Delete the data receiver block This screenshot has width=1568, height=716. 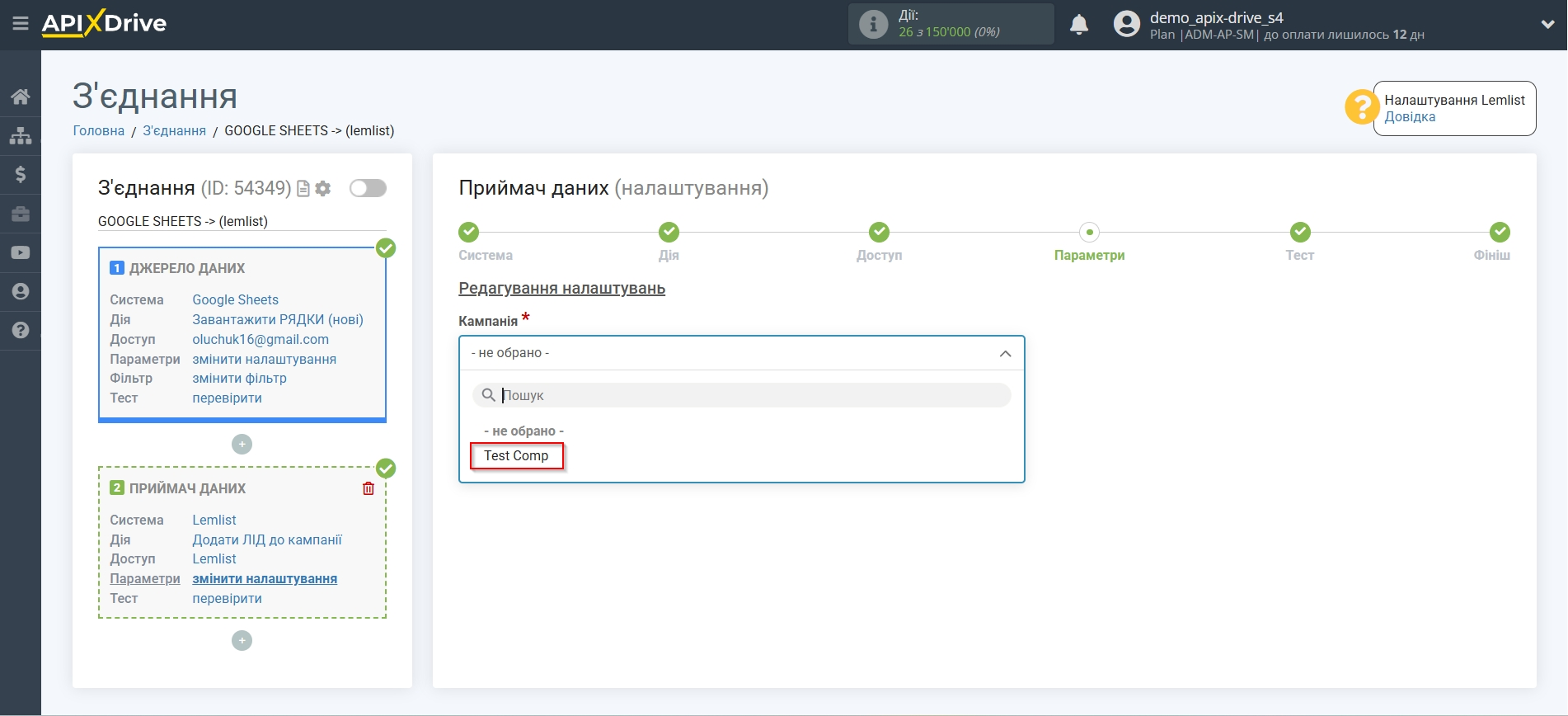(x=369, y=488)
